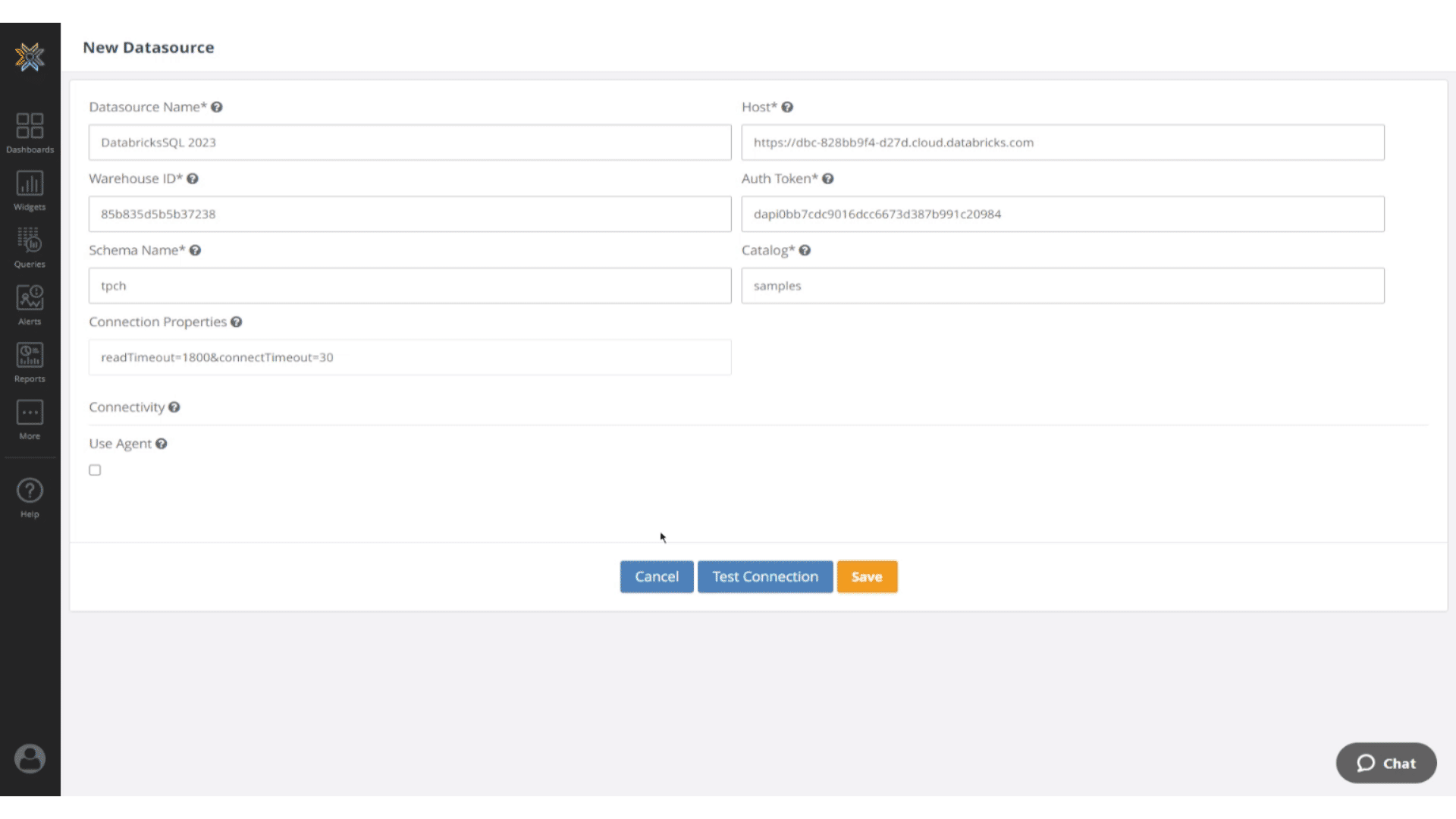Open the Widgets panel
Screen dimensions: 1456x819
[x=29, y=189]
